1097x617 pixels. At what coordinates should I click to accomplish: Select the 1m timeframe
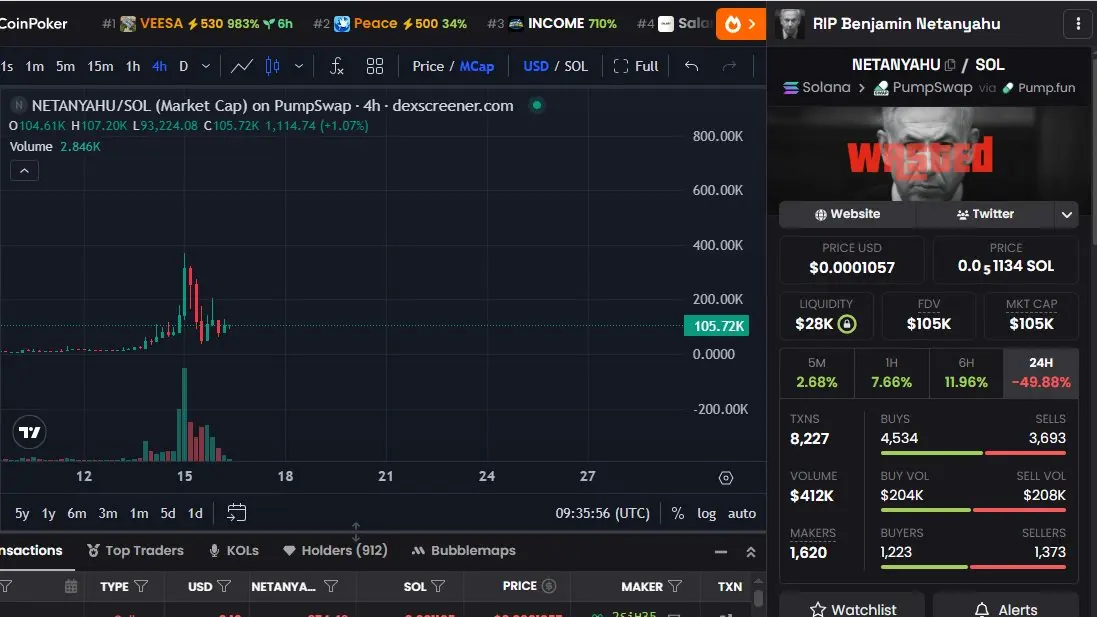pos(34,66)
